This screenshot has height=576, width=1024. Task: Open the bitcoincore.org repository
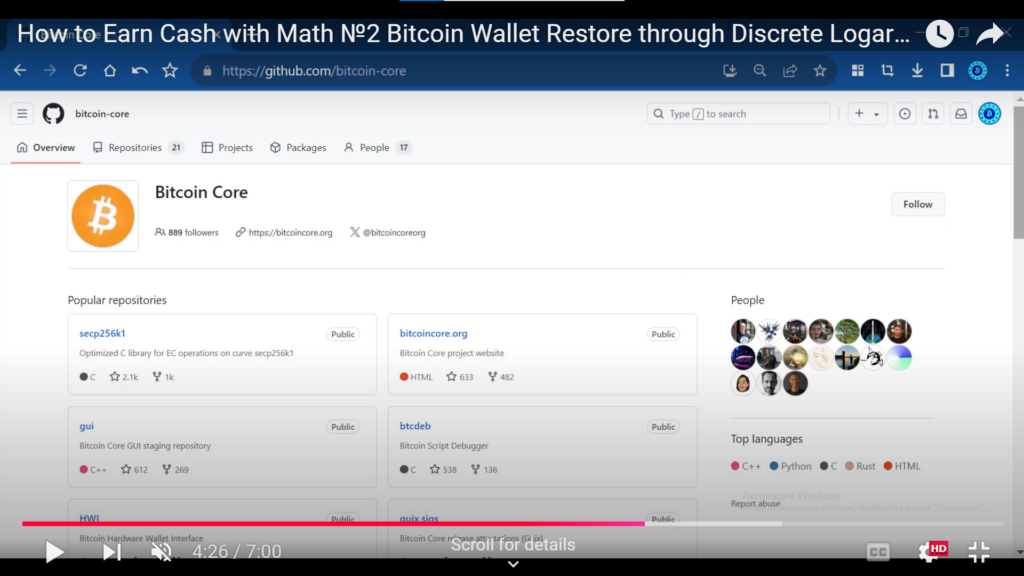[x=434, y=333]
